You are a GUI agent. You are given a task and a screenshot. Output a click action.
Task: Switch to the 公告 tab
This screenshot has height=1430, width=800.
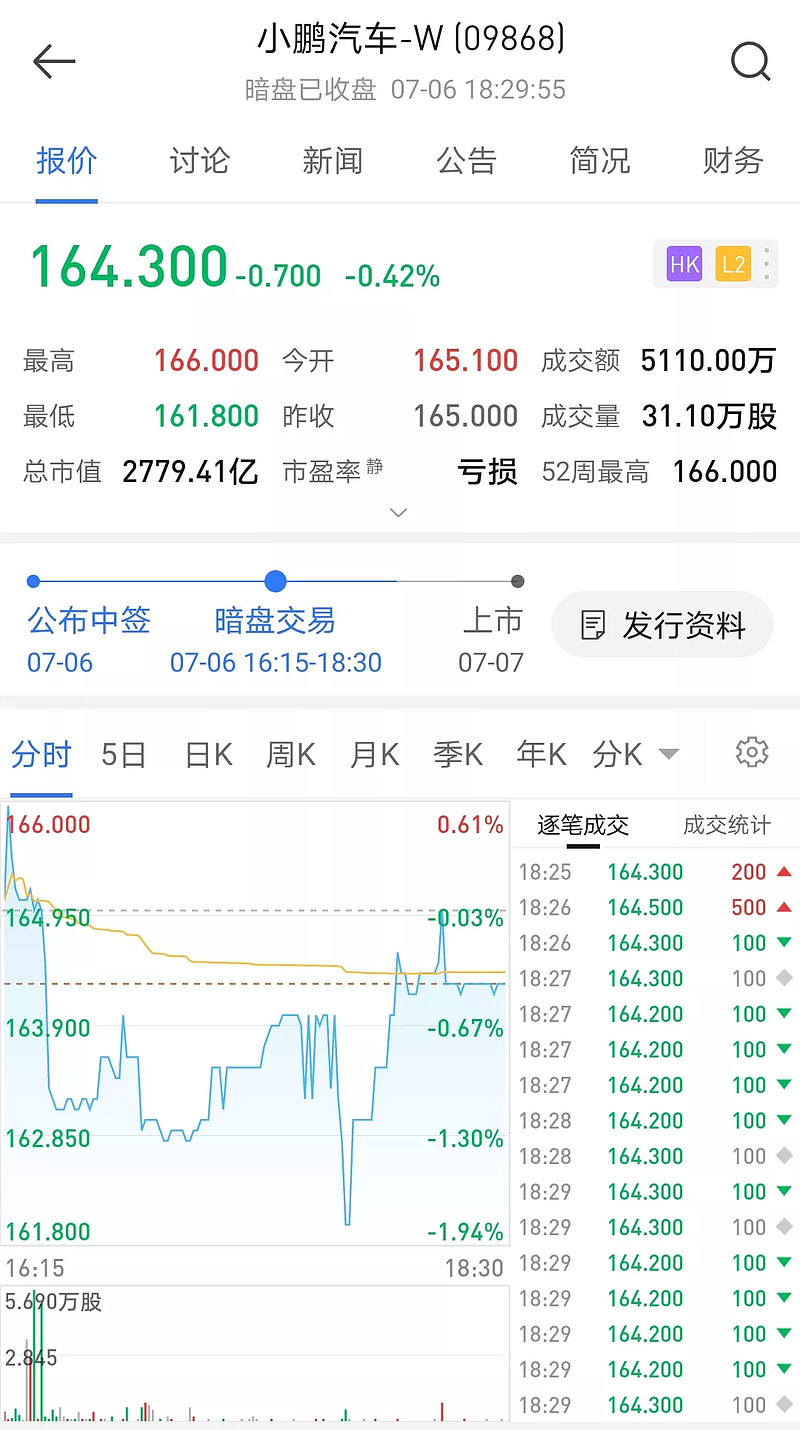467,160
